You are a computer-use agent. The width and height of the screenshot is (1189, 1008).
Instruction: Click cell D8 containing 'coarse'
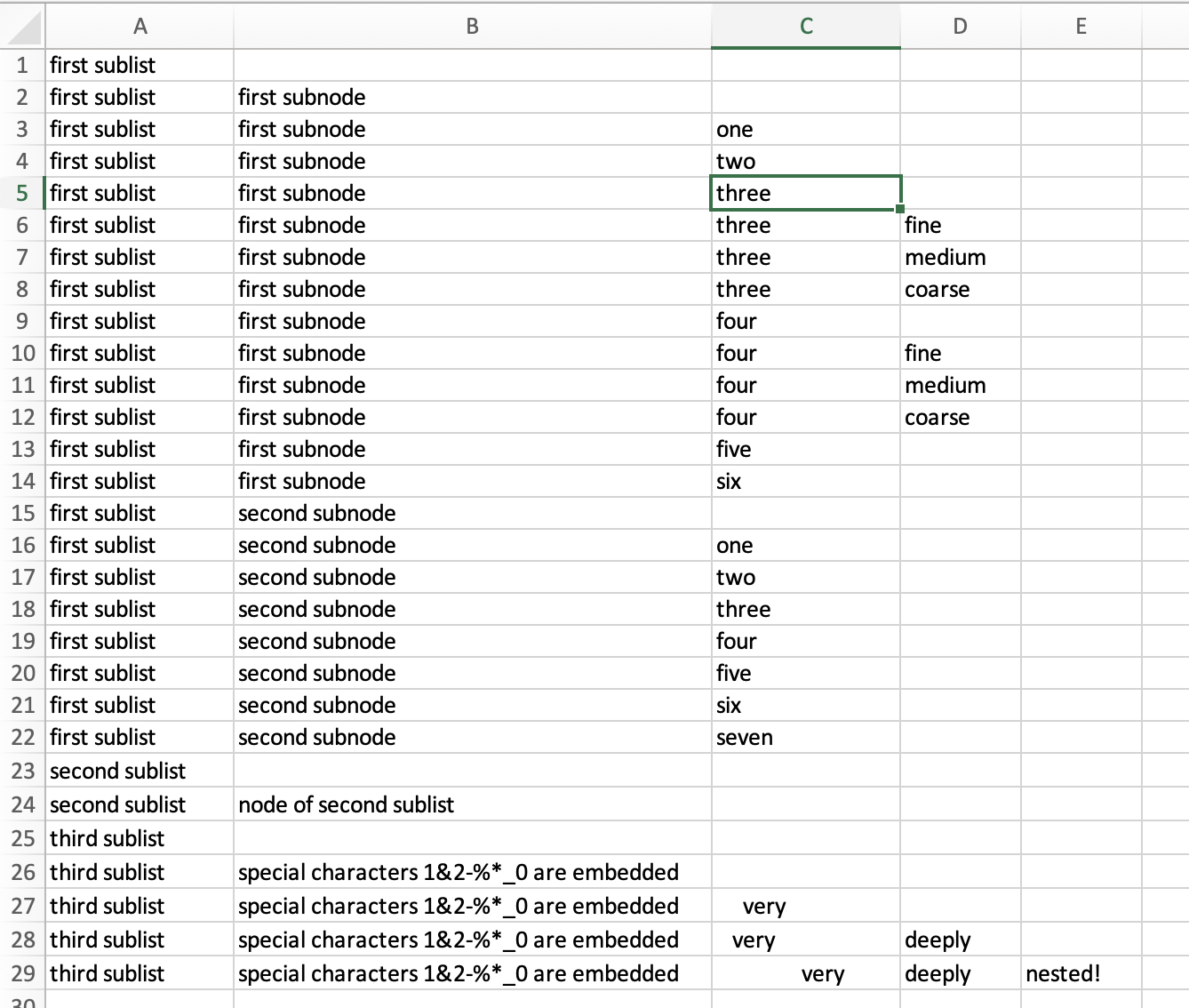tap(961, 289)
